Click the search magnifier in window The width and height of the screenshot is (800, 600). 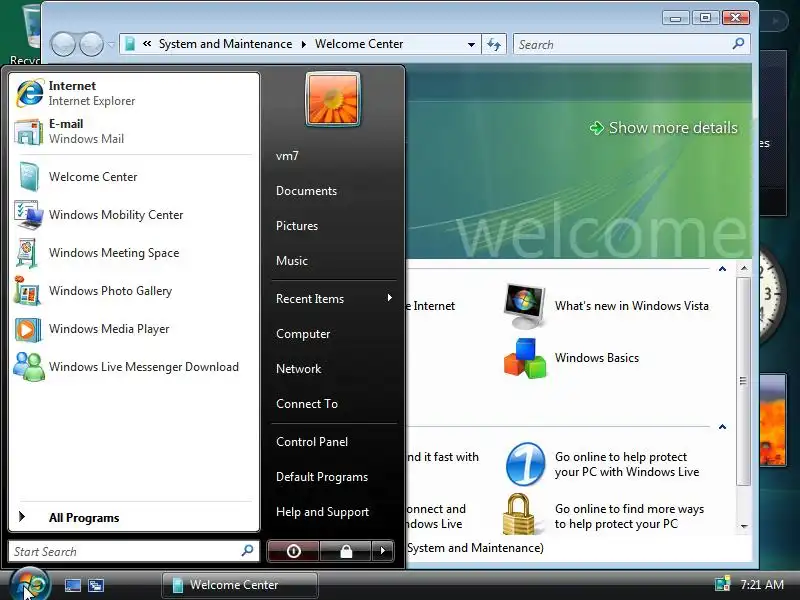738,44
